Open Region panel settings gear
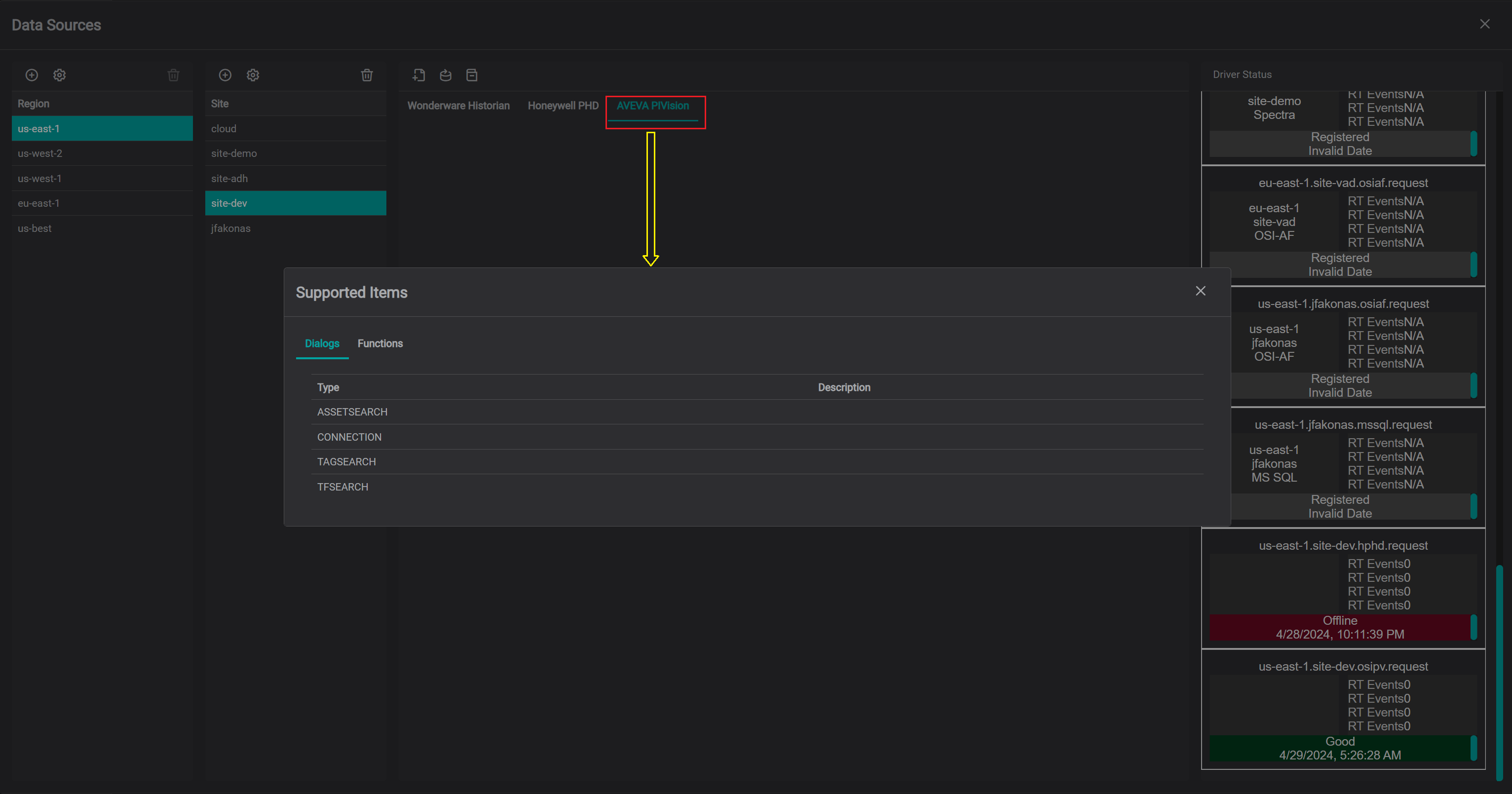This screenshot has height=794, width=1512. (59, 75)
